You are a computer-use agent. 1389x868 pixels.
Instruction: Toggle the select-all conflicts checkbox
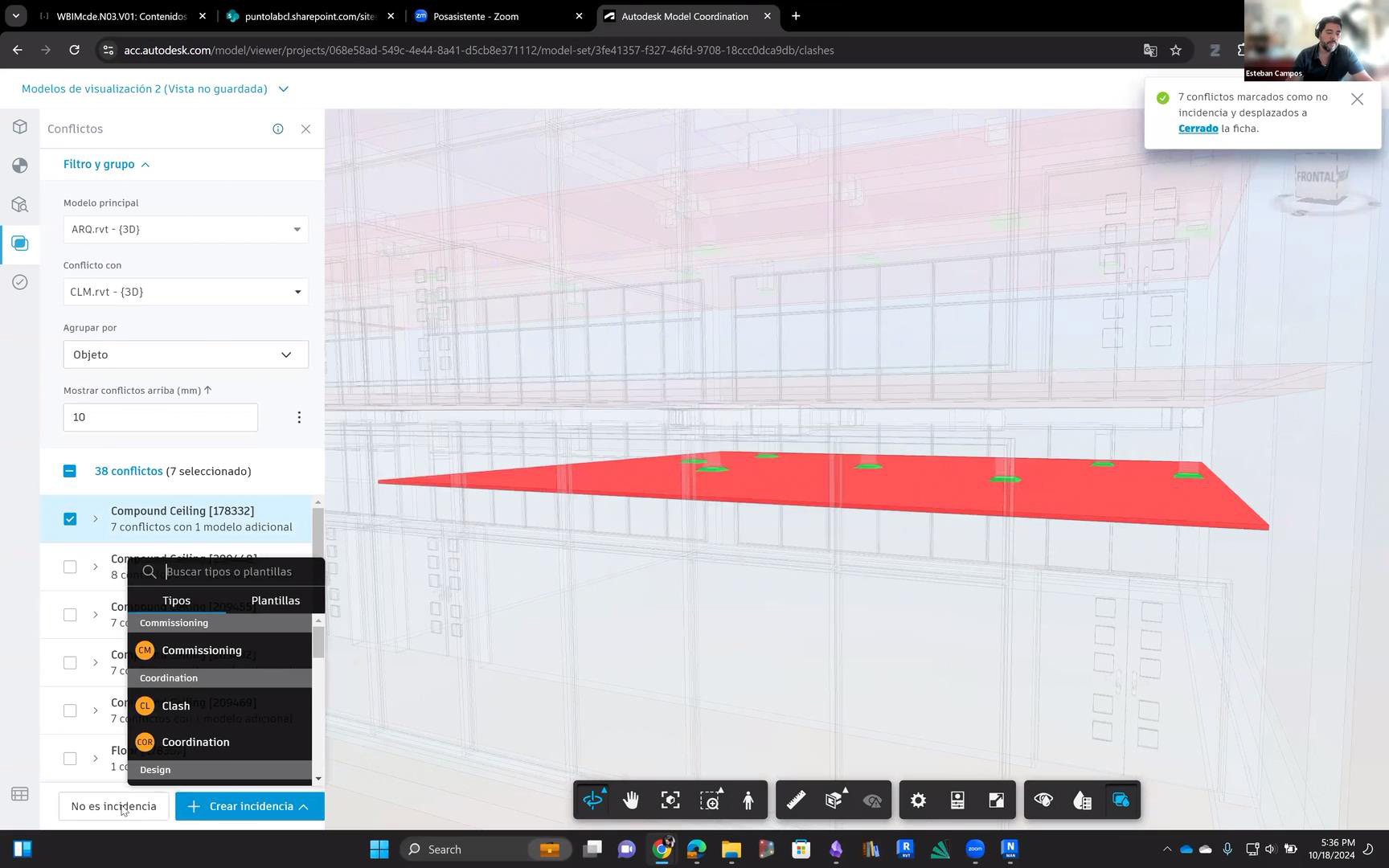pos(70,471)
